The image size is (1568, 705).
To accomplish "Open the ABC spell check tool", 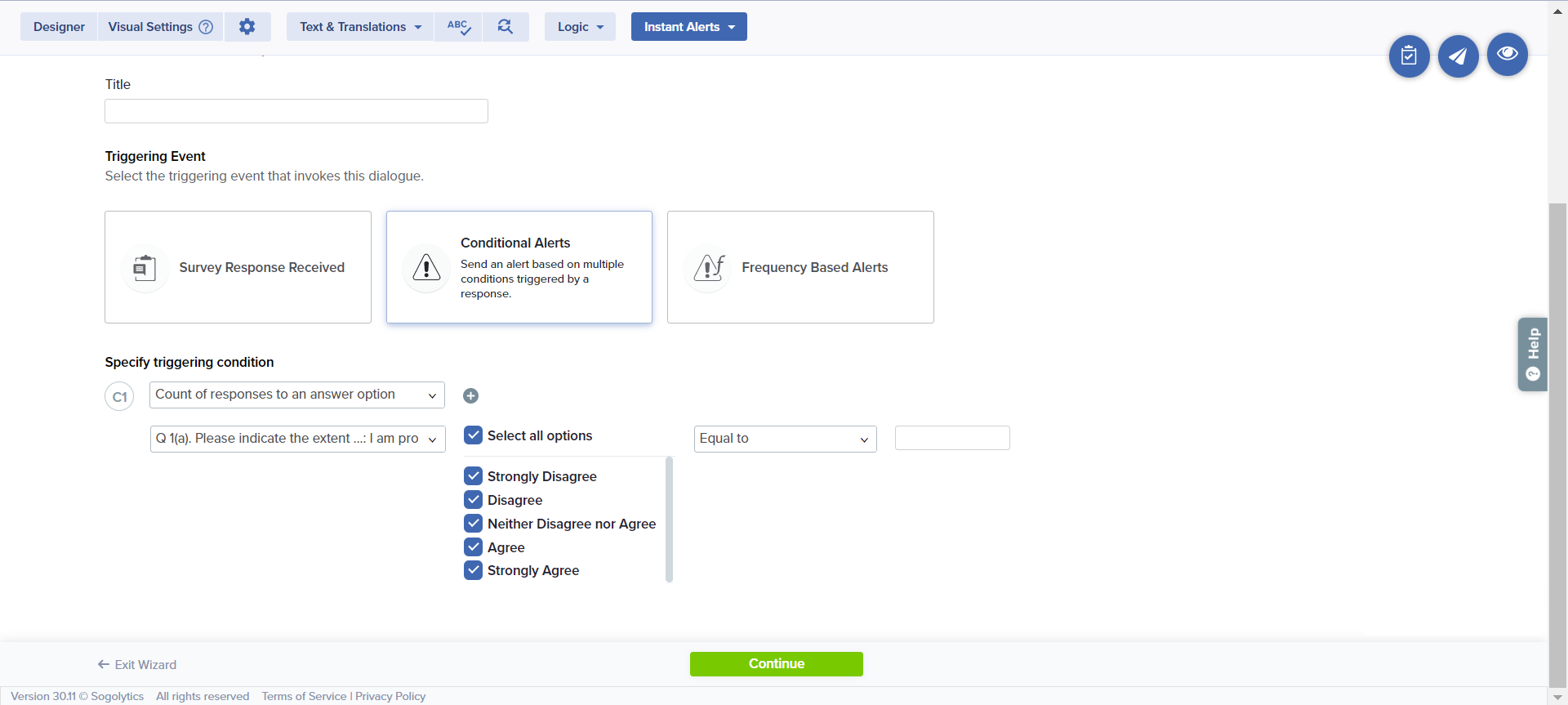I will [x=458, y=27].
